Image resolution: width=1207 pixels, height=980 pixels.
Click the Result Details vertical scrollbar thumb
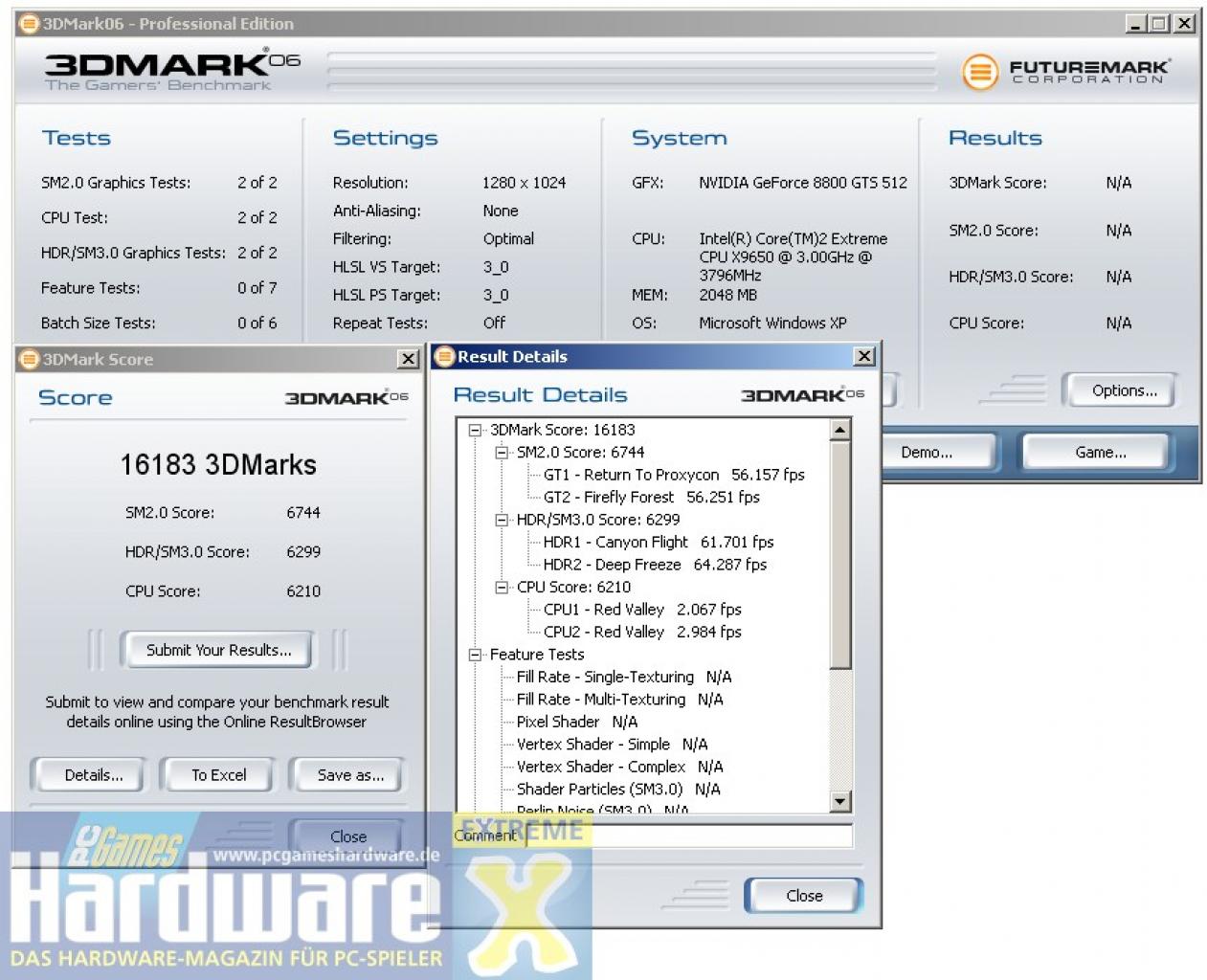coord(840,555)
